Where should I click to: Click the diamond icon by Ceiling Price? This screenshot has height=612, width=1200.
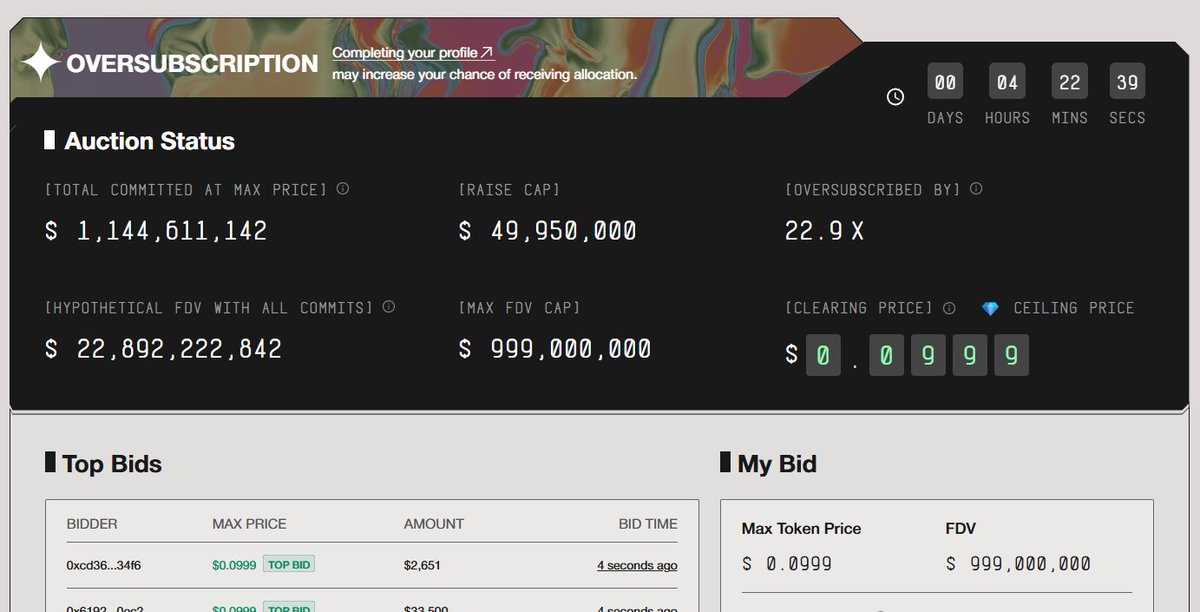click(990, 308)
